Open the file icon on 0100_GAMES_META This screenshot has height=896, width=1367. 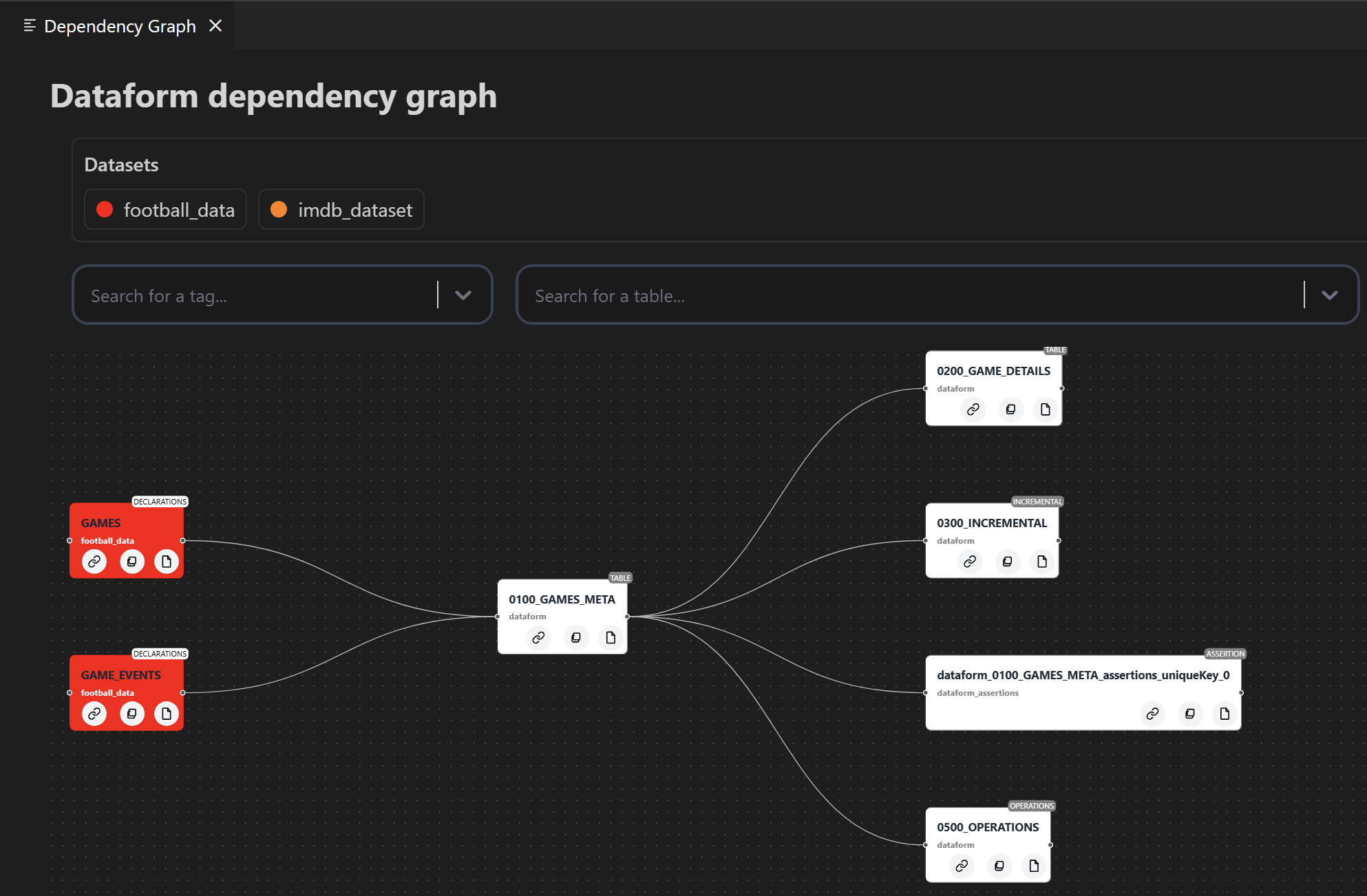(611, 638)
